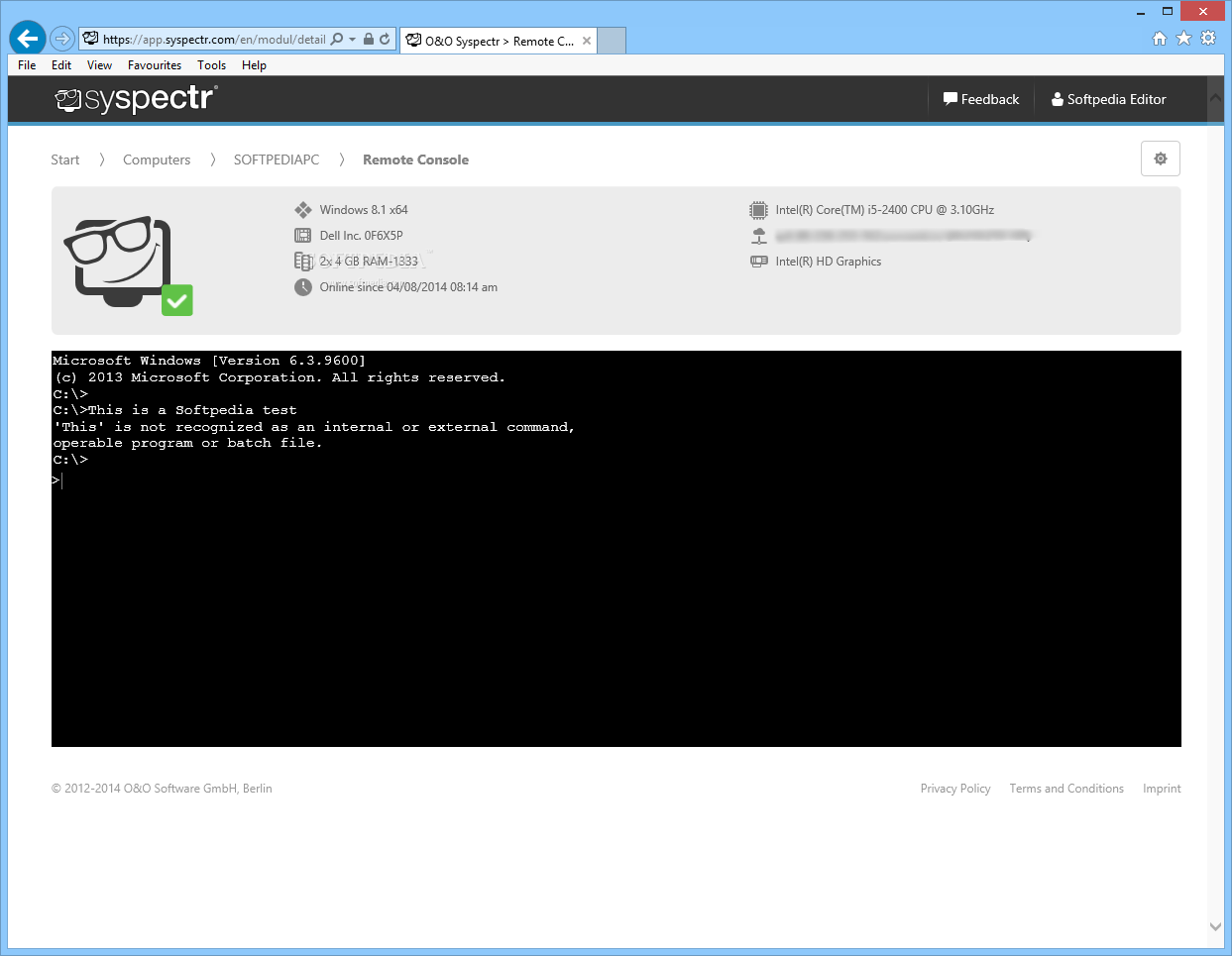Click the Dell Inc. motherboard icon
1232x956 pixels.
pyautogui.click(x=303, y=236)
